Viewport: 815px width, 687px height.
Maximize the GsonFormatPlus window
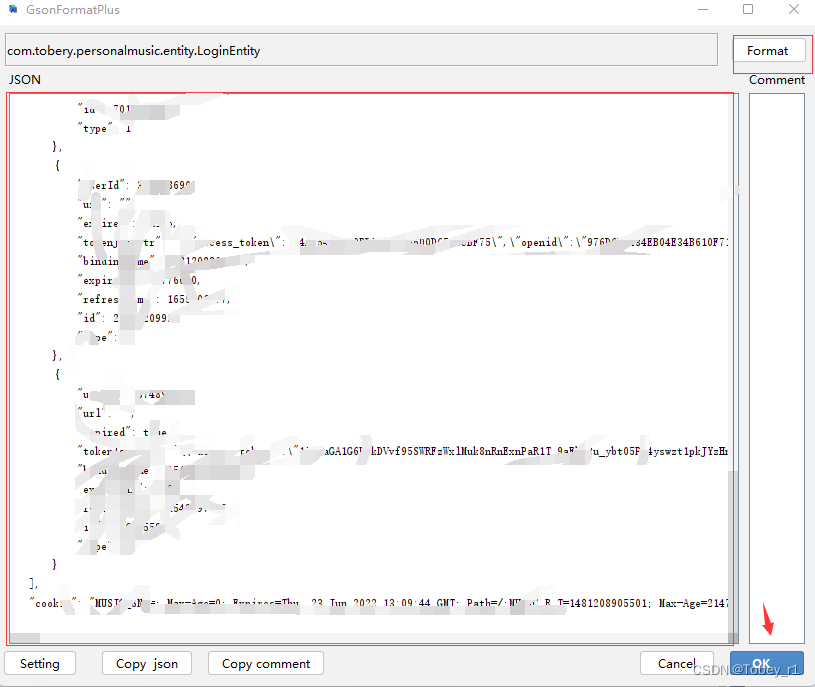(x=748, y=9)
